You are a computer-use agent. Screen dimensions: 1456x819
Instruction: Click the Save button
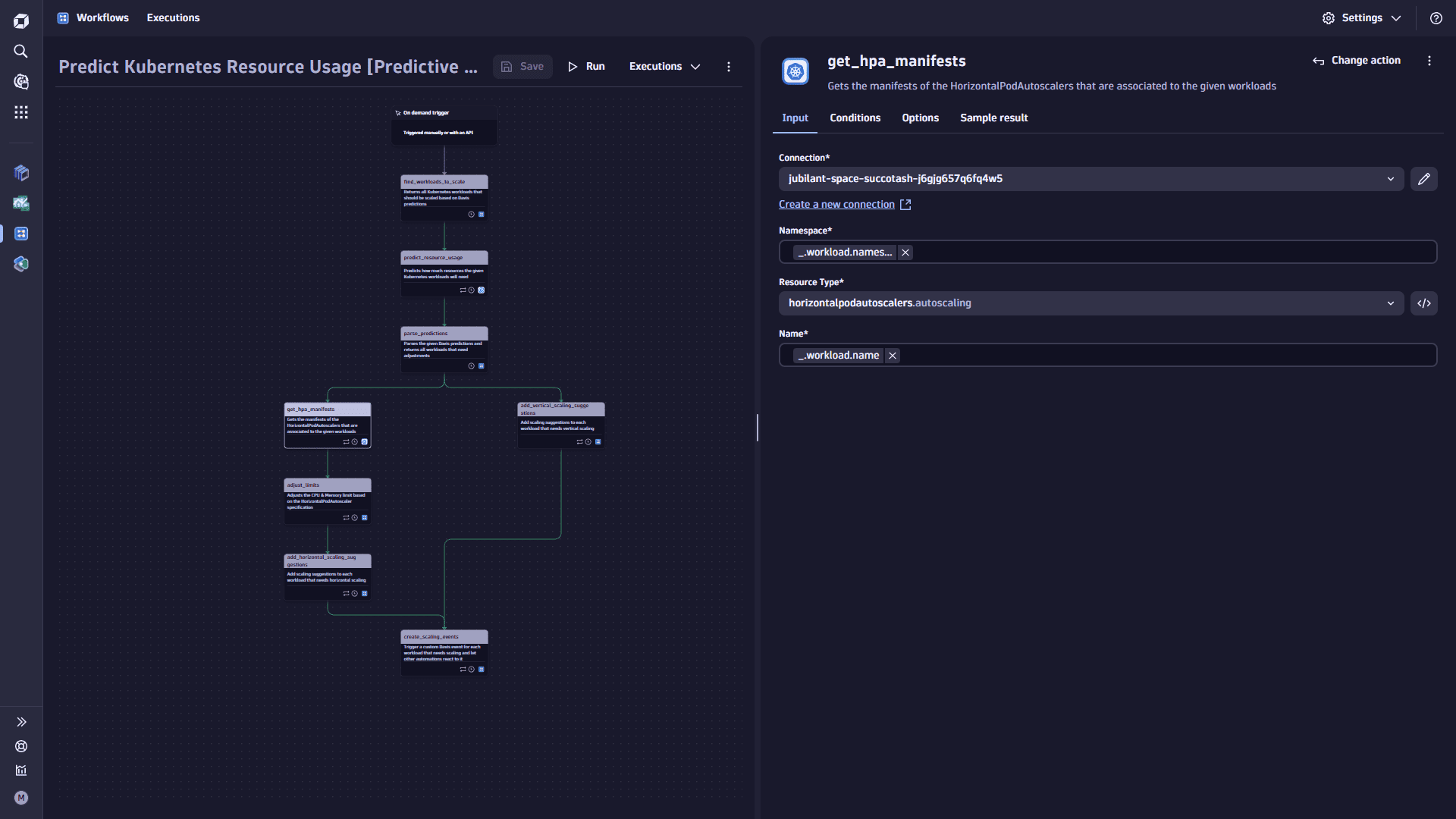[x=524, y=66]
